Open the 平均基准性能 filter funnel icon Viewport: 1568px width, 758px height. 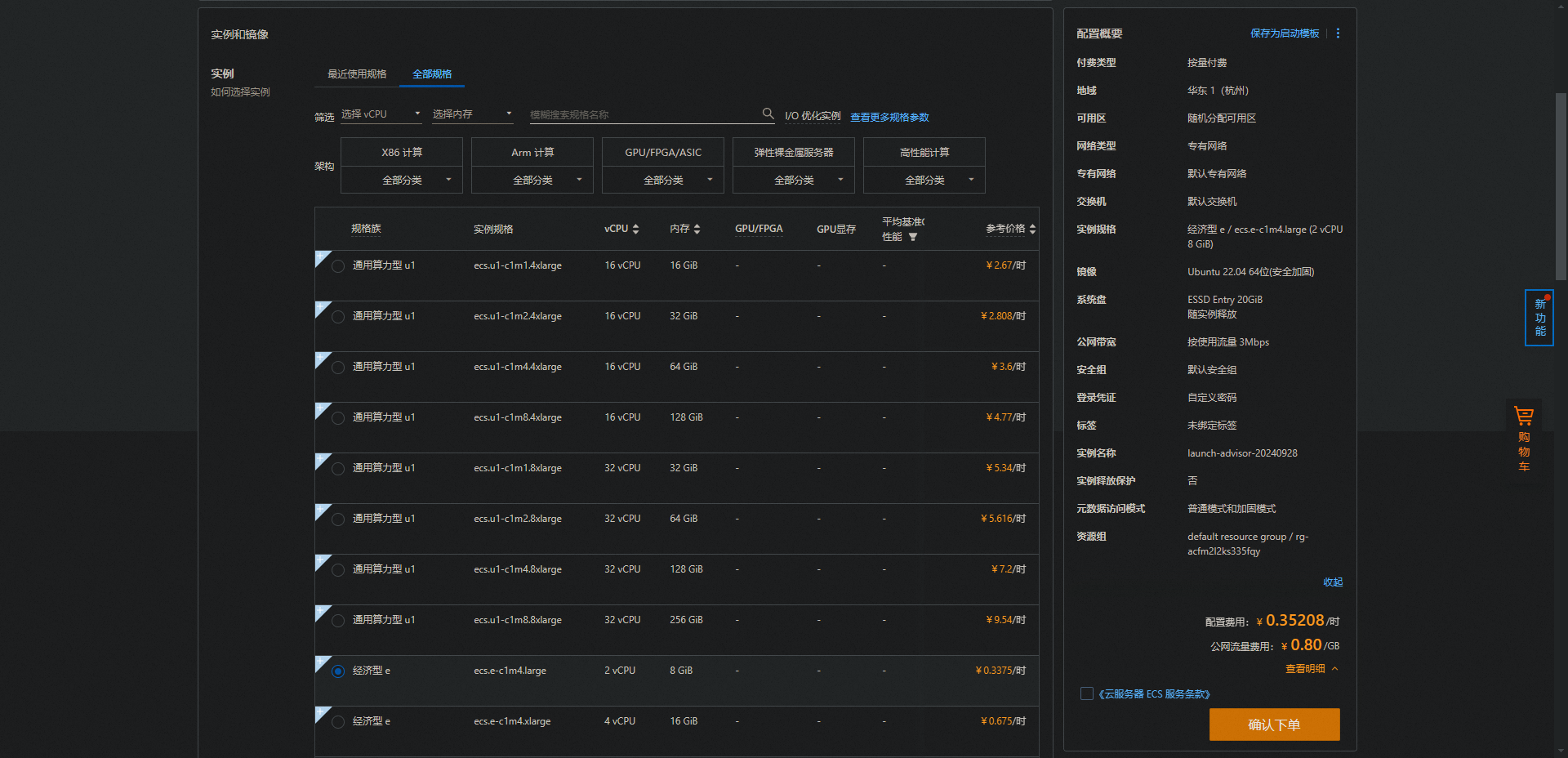(913, 237)
